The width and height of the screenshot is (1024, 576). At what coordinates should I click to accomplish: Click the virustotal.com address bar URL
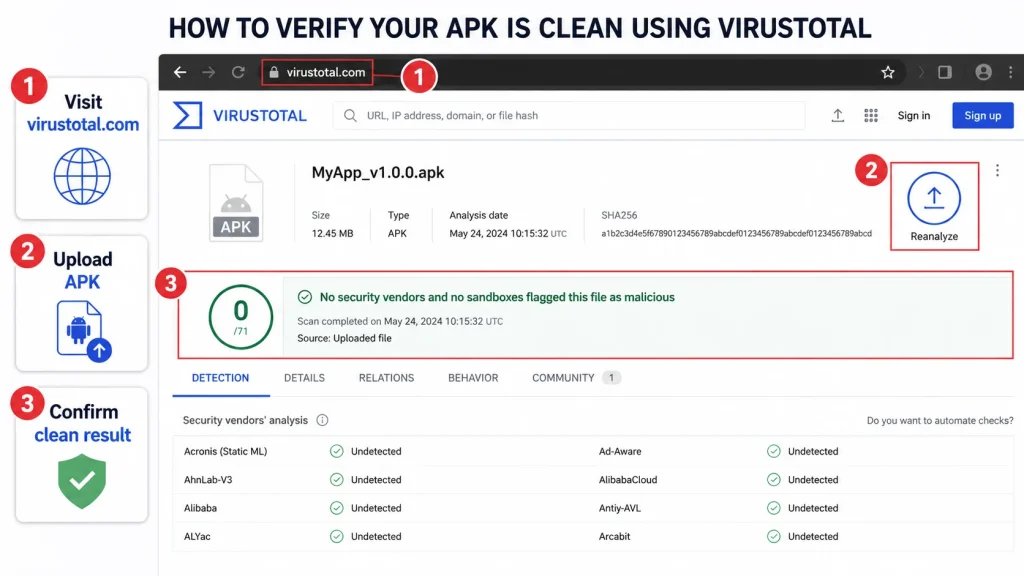(x=326, y=72)
